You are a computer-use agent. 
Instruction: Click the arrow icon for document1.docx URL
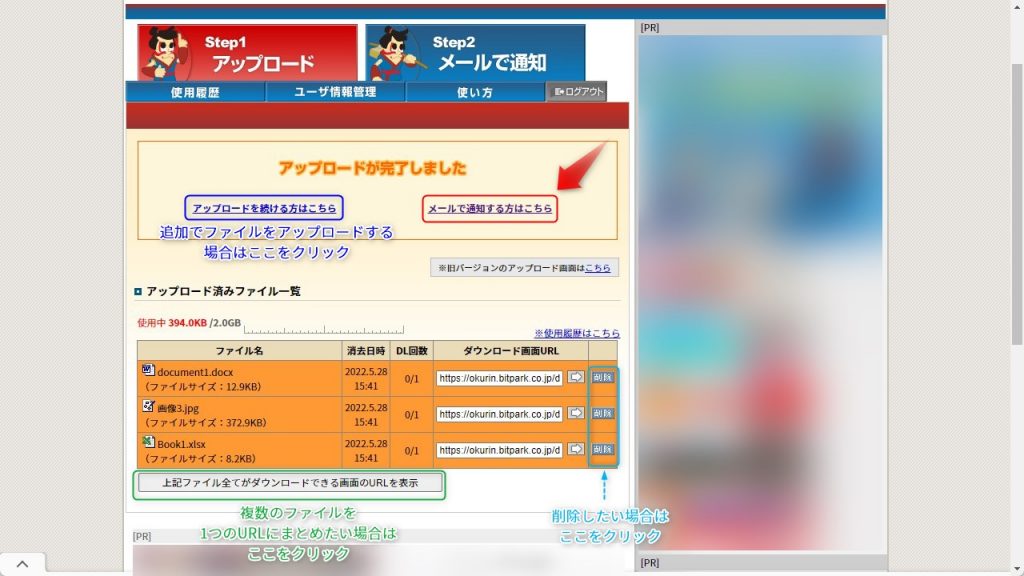coord(575,377)
